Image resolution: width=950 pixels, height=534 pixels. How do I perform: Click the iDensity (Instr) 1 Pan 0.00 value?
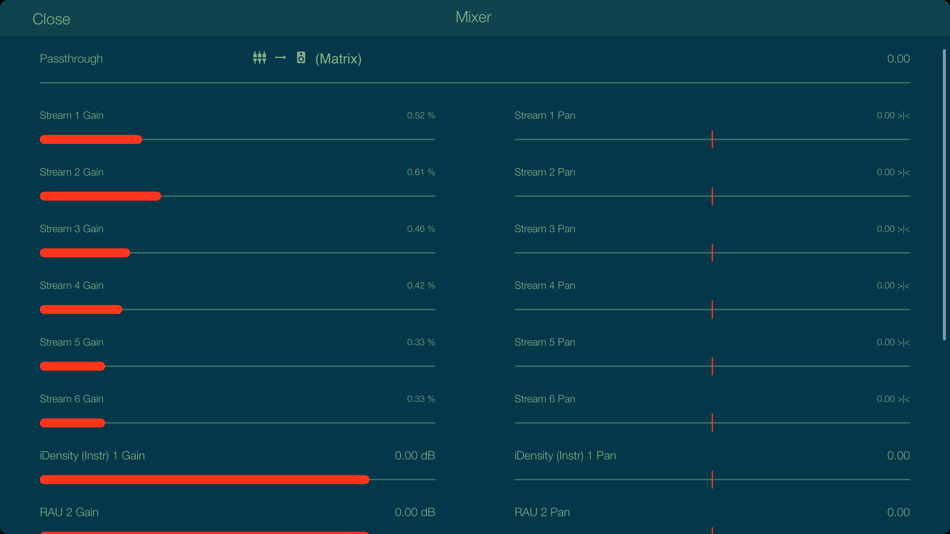898,455
